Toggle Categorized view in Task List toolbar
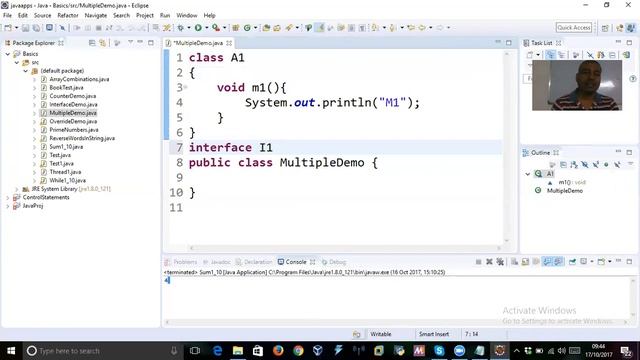This screenshot has height=360, width=640. click(x=550, y=55)
